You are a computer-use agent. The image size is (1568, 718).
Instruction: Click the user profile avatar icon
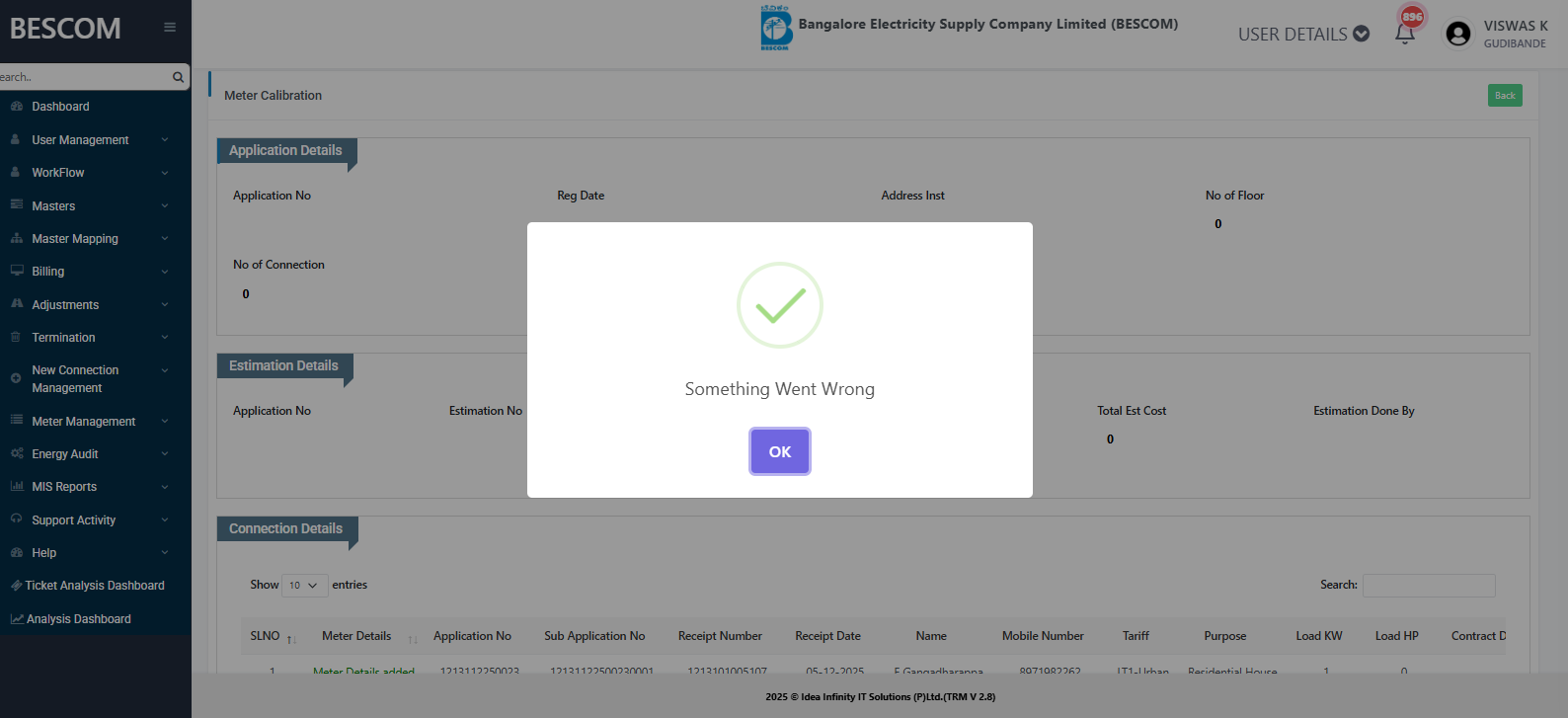(x=1457, y=34)
